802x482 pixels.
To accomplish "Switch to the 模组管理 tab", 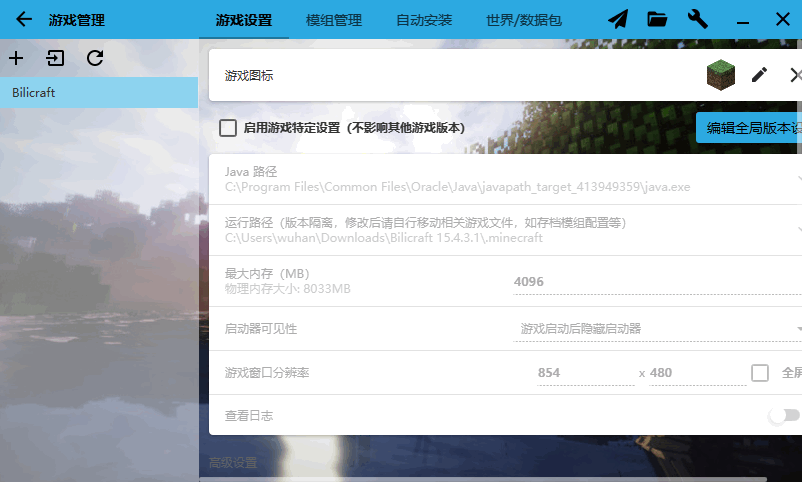I will (333, 20).
